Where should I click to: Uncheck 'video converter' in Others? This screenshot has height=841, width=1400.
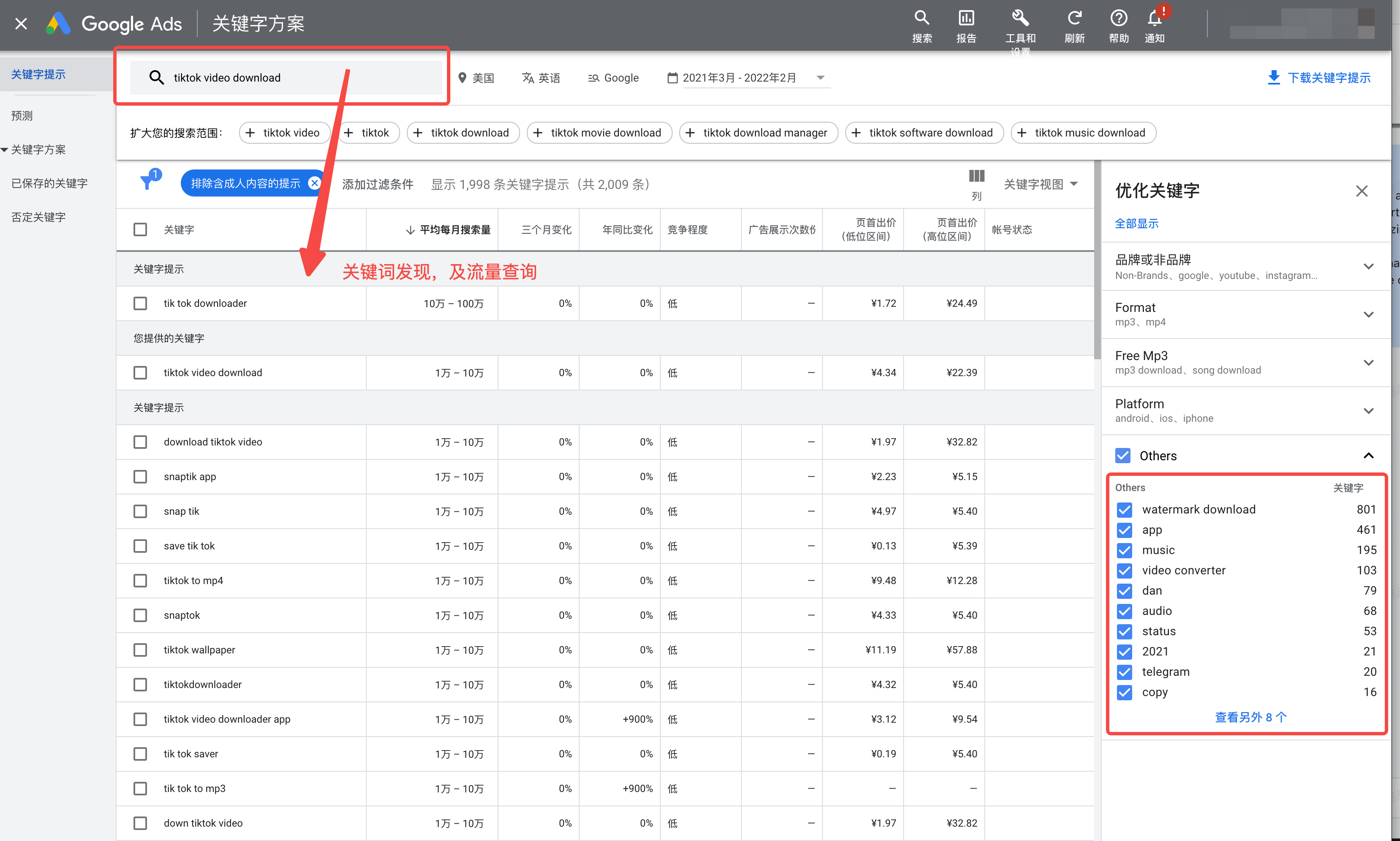tap(1124, 571)
